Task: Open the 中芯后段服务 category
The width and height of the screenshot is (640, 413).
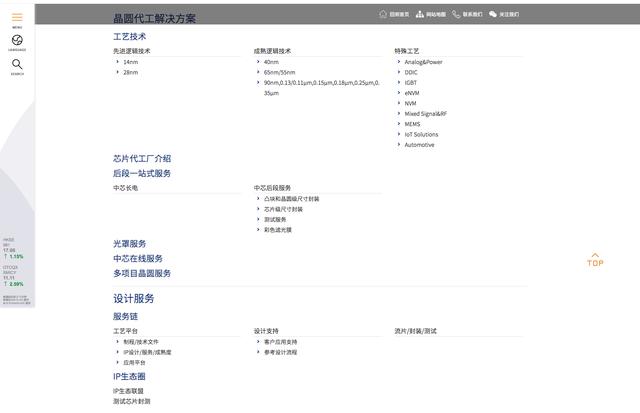Action: tap(272, 188)
